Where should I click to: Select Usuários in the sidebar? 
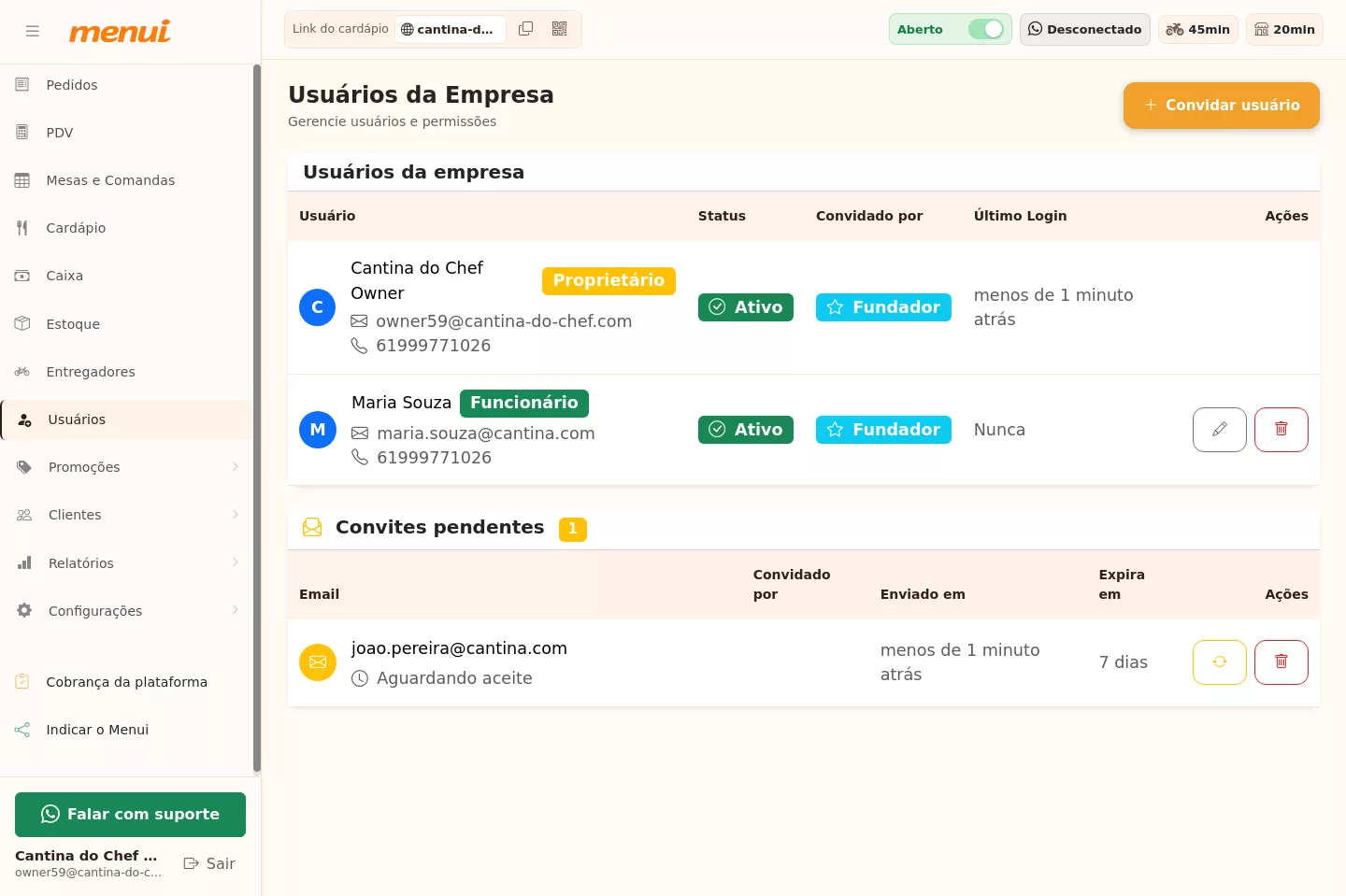(127, 420)
